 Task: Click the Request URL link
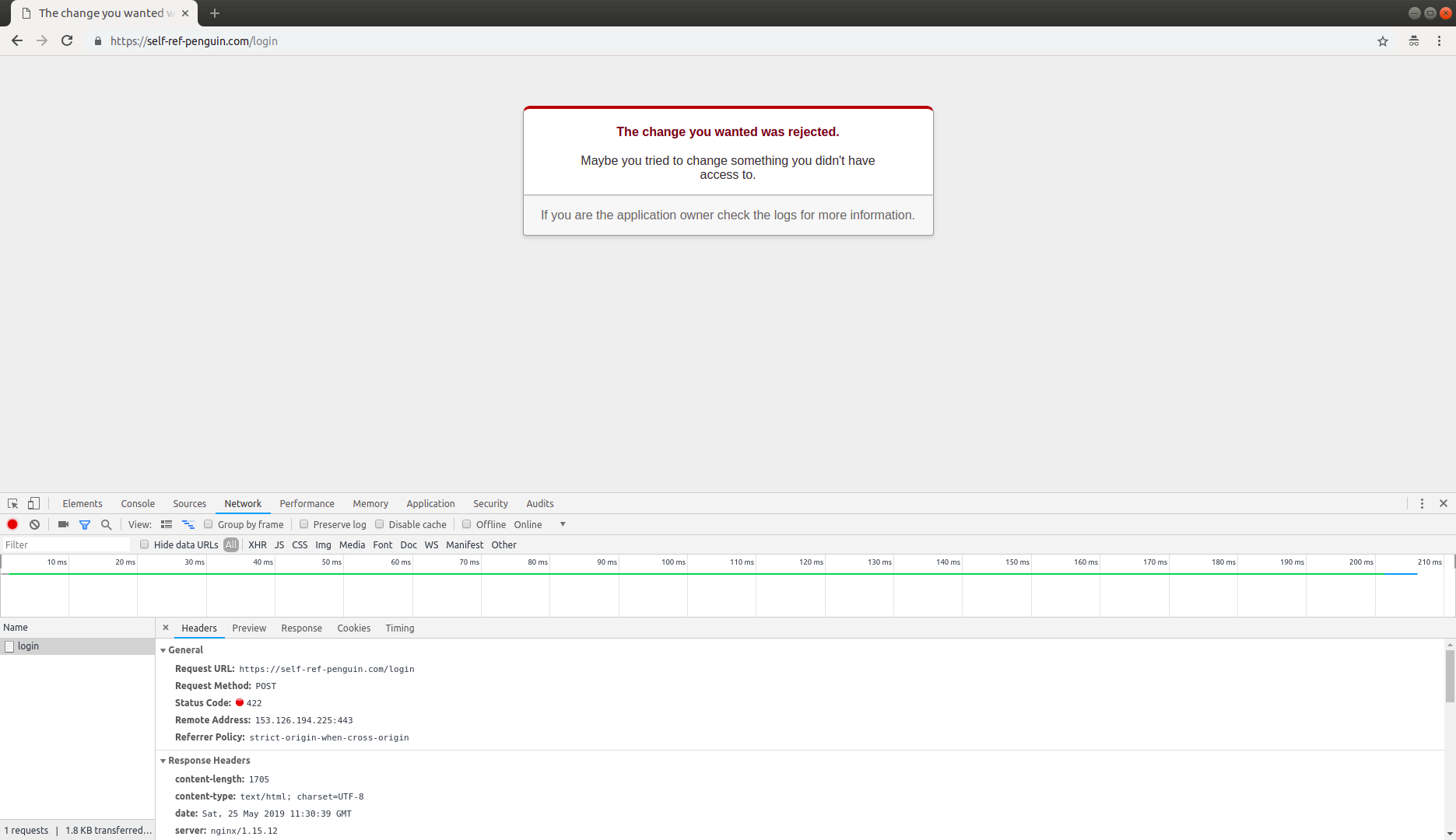point(327,668)
